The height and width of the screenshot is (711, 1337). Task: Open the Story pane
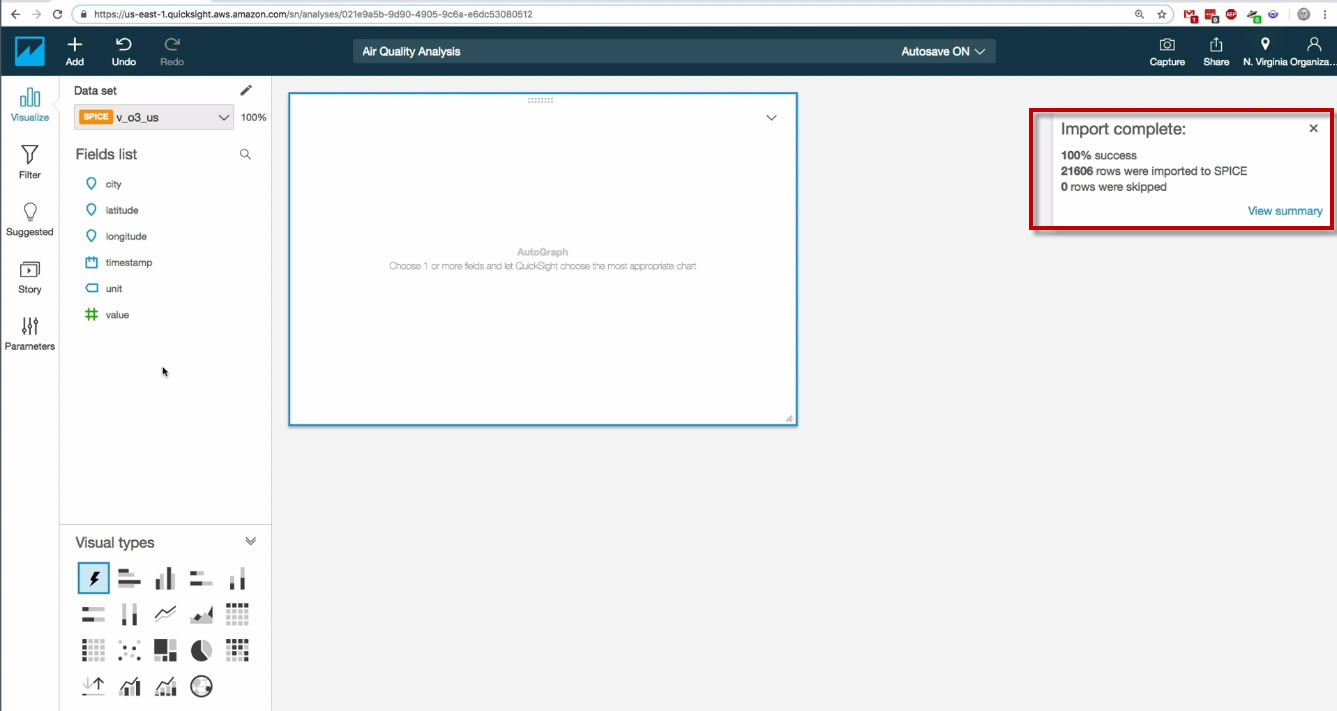30,278
